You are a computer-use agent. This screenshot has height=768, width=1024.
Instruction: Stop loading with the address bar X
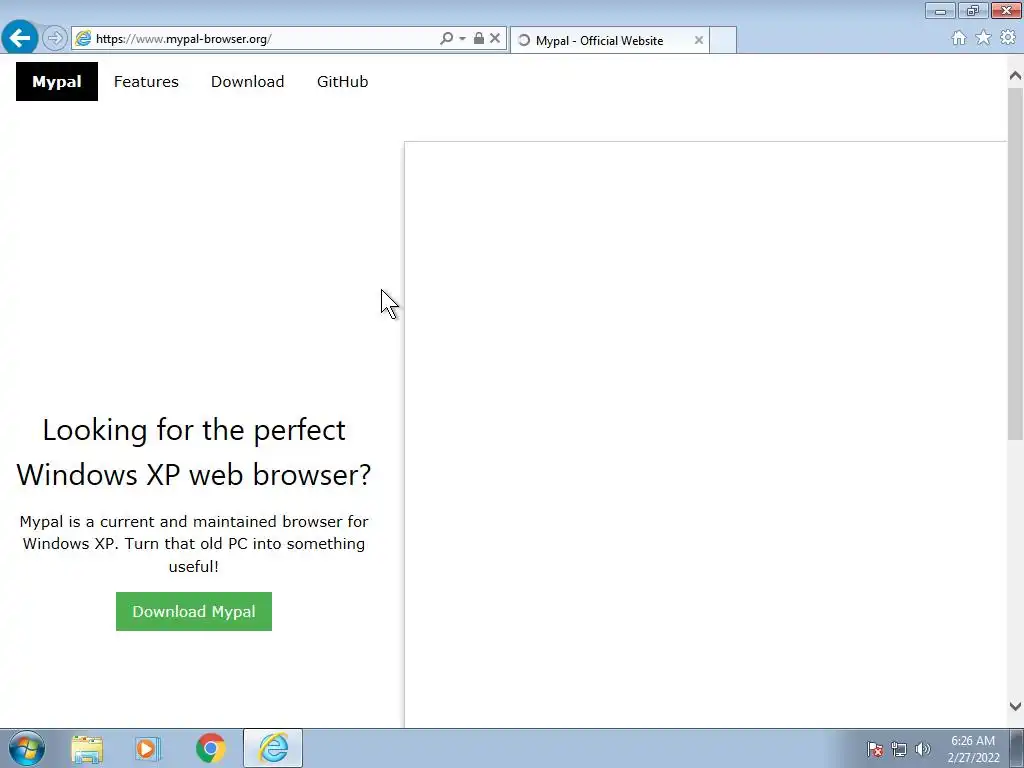click(495, 38)
